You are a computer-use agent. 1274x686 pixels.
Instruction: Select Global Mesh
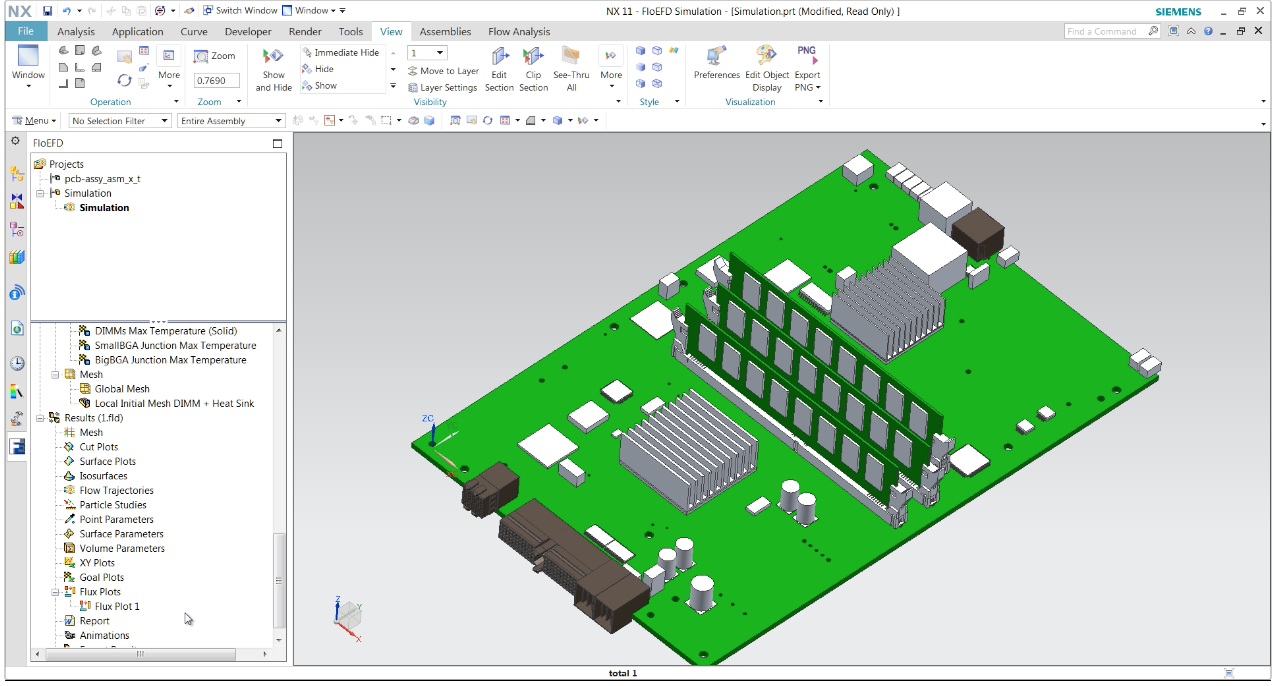click(x=122, y=389)
